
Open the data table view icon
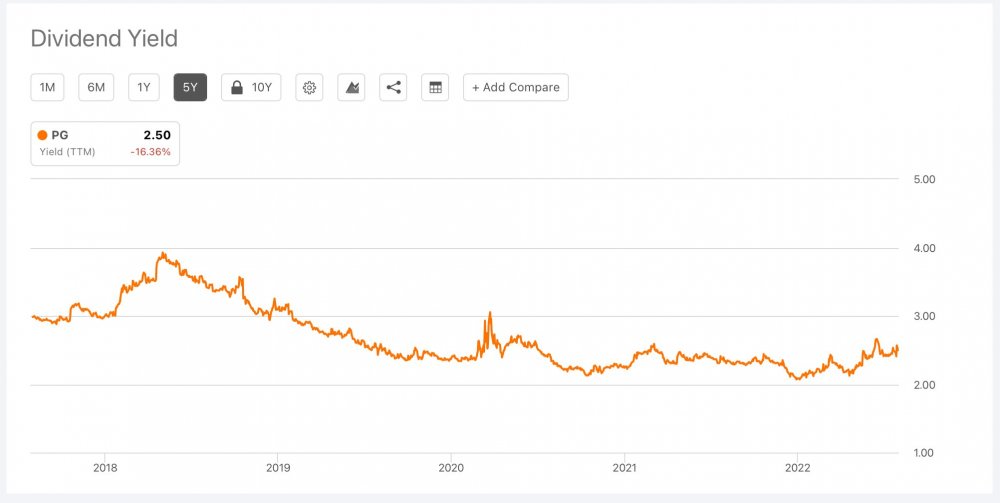coord(435,88)
